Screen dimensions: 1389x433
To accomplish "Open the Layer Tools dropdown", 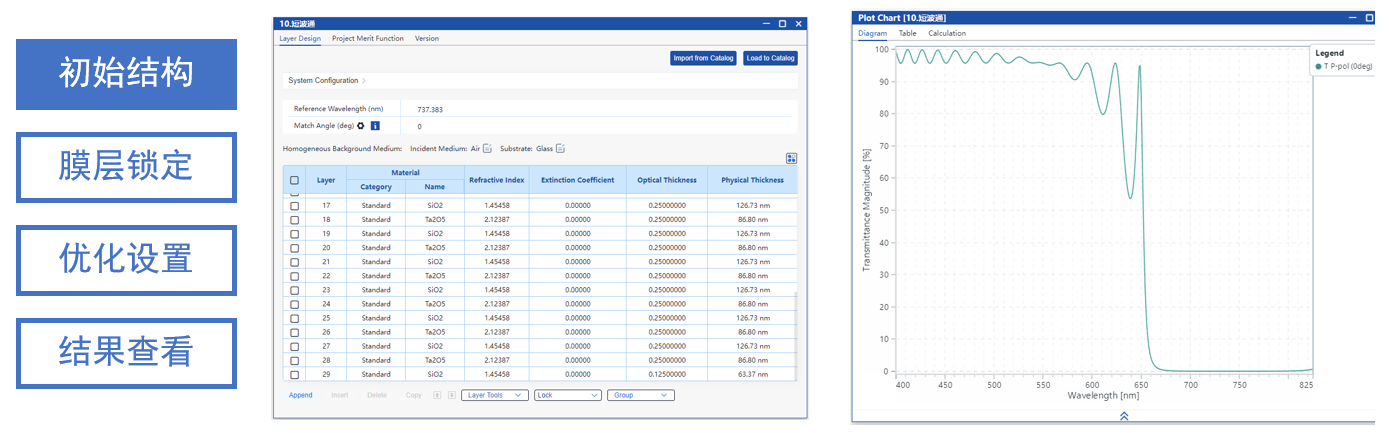I will coord(494,396).
